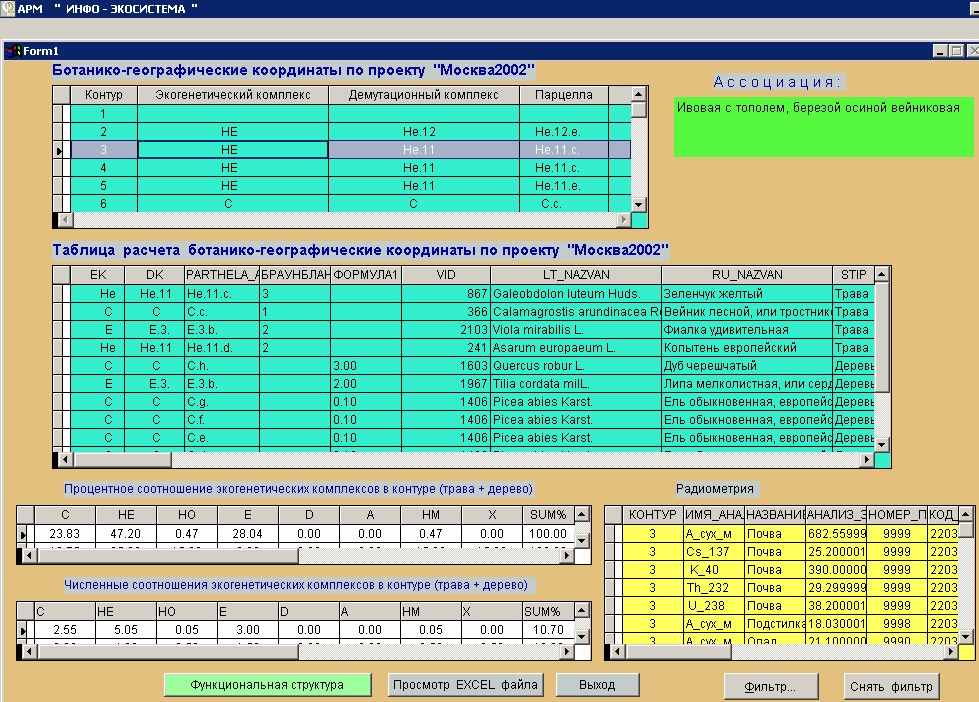This screenshot has width=979, height=702.
Task: Click right arrow of percentage table horizontal scrollbar
Action: [566, 555]
